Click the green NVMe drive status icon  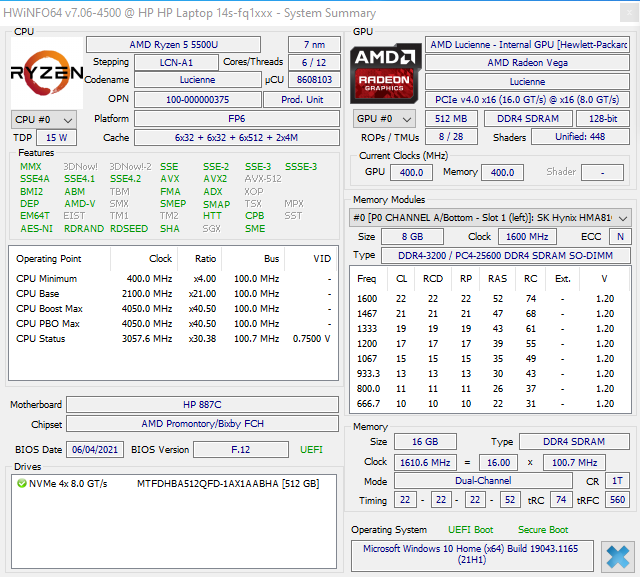[x=21, y=484]
